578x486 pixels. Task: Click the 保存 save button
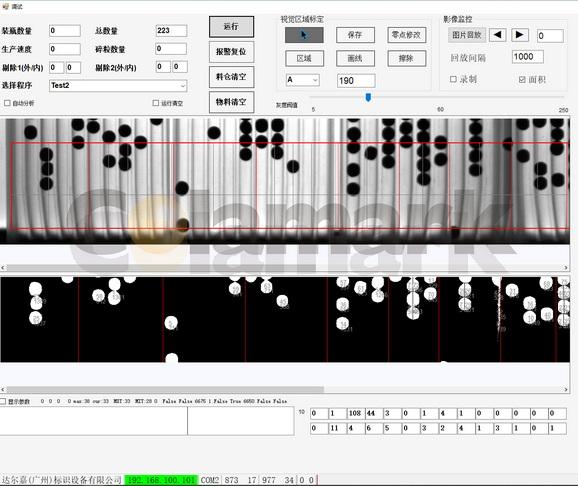355,35
